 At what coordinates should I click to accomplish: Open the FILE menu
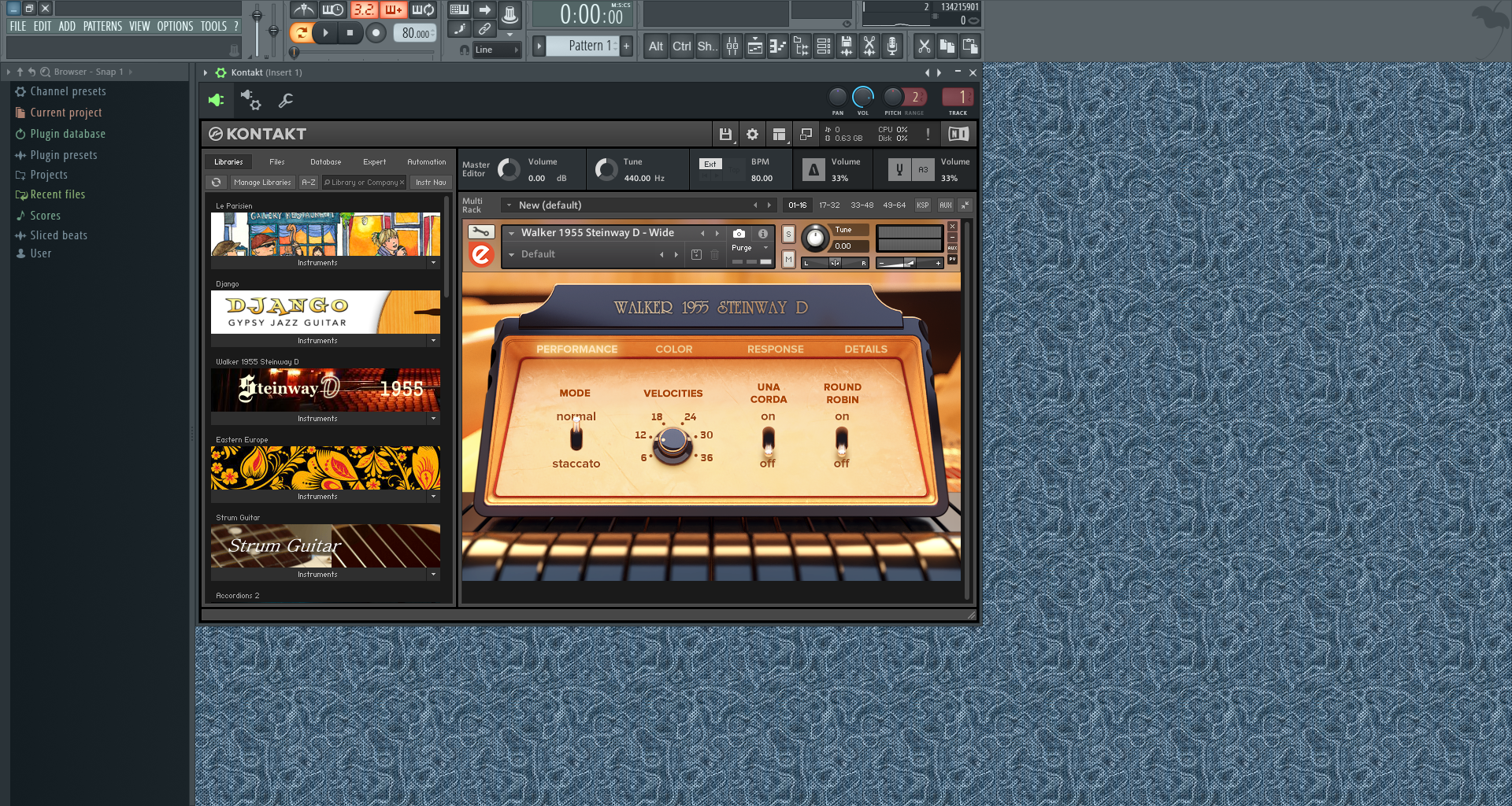(18, 26)
